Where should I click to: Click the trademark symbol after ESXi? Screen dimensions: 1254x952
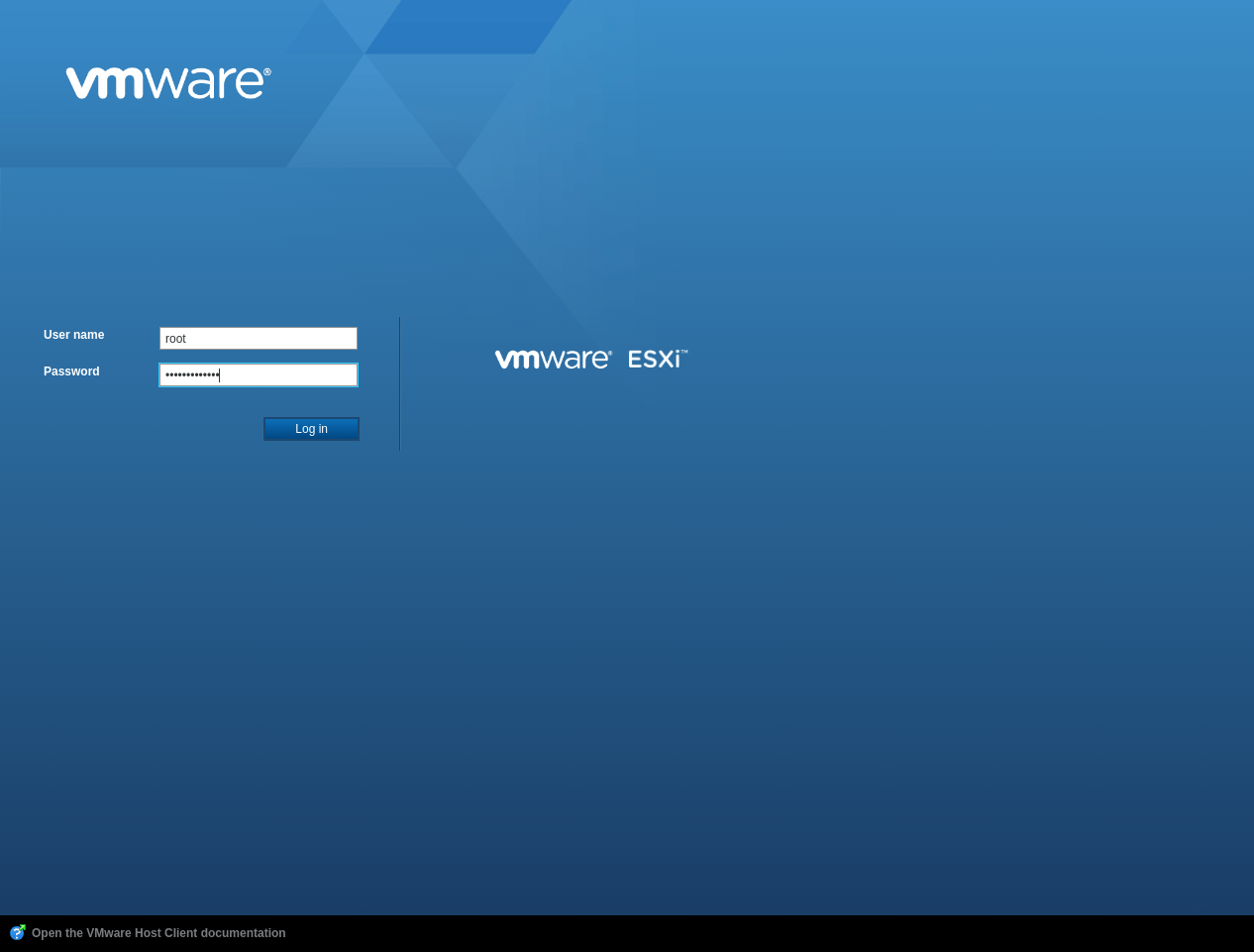pyautogui.click(x=683, y=351)
